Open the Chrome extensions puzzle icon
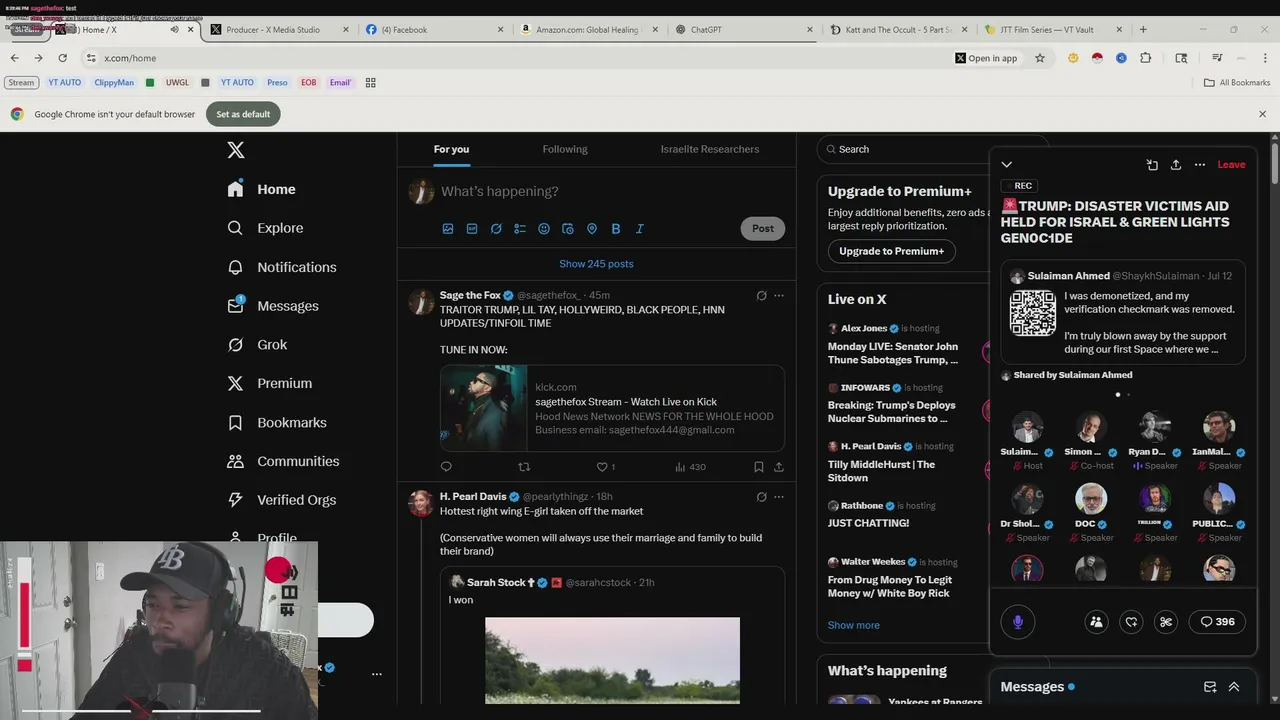The image size is (1280, 720). pos(1146,58)
